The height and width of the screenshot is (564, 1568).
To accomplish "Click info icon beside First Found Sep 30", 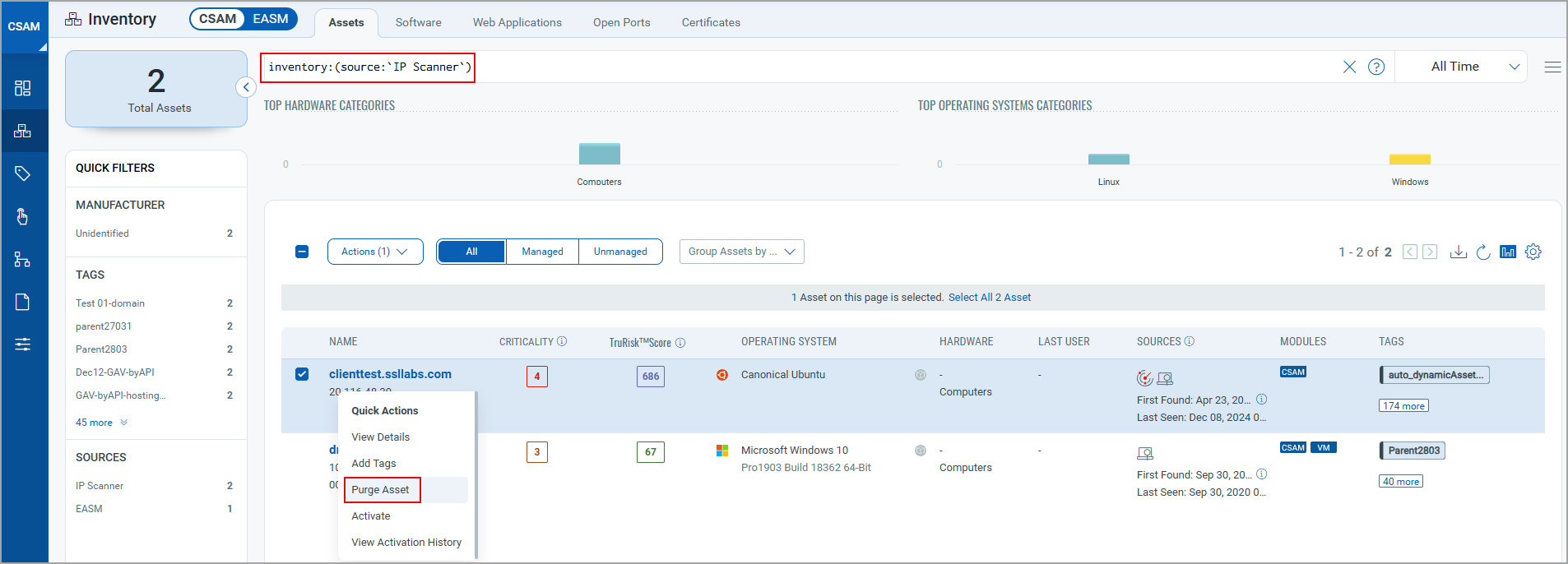I will click(x=1262, y=474).
